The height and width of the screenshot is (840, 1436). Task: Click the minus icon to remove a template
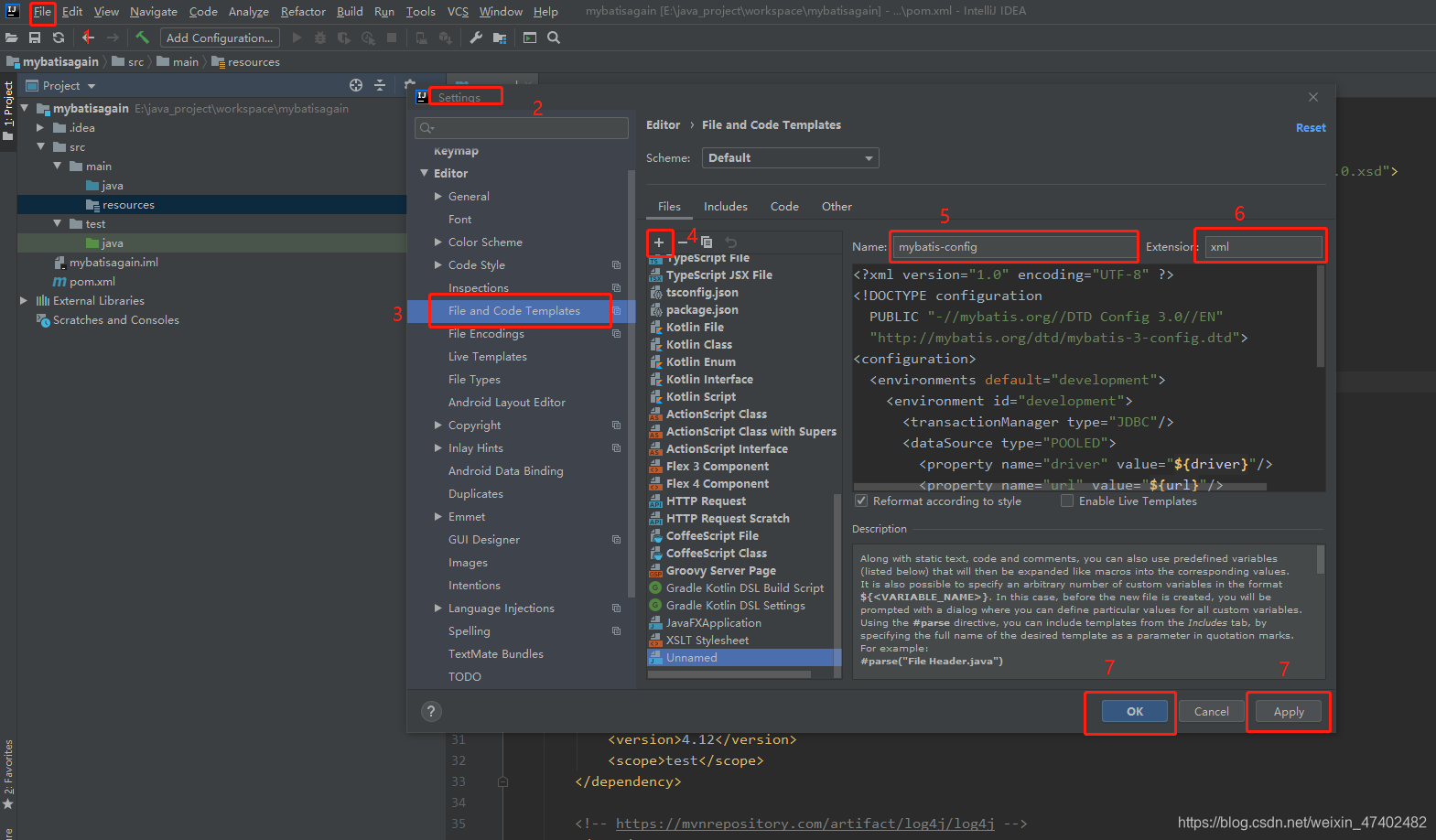tap(683, 242)
